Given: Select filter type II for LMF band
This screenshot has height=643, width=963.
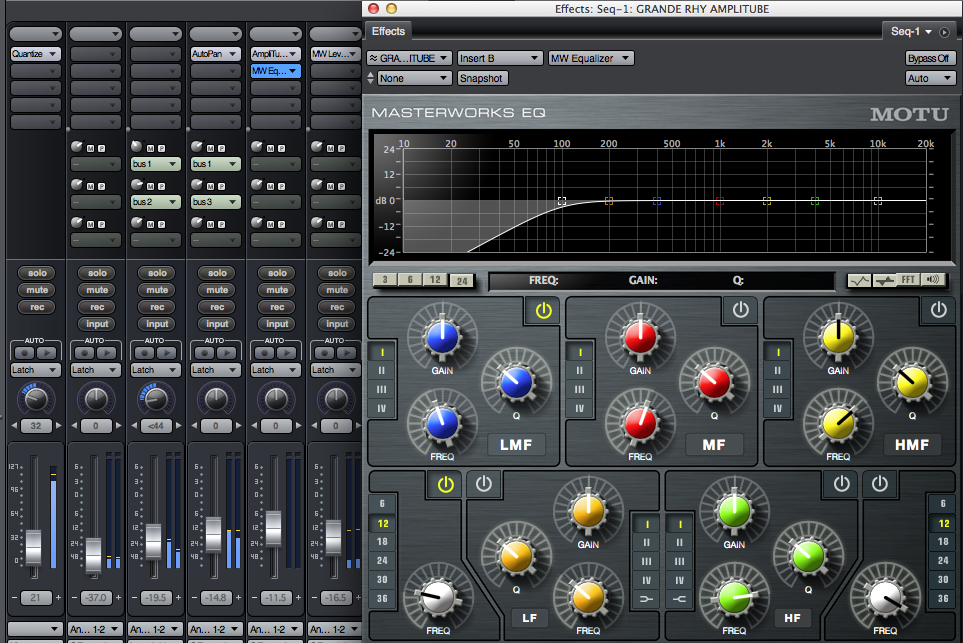Looking at the screenshot, I should [x=381, y=371].
